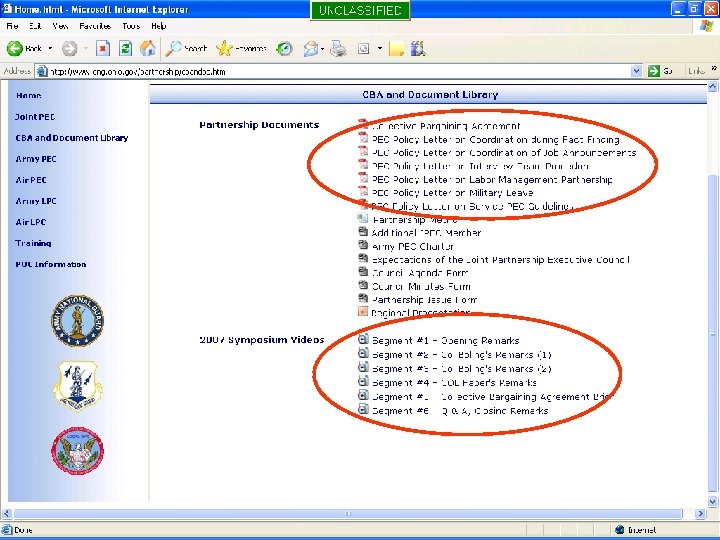Screen dimensions: 720x540
Task: Click the red circular eagle seal
Action: [x=78, y=450]
